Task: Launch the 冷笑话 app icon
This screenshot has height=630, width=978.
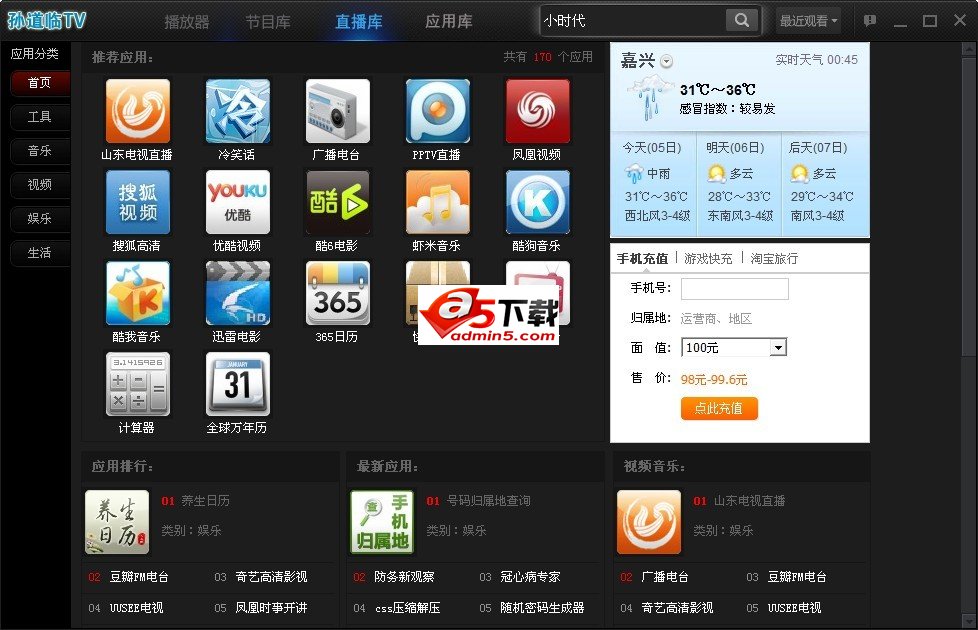Action: point(238,111)
